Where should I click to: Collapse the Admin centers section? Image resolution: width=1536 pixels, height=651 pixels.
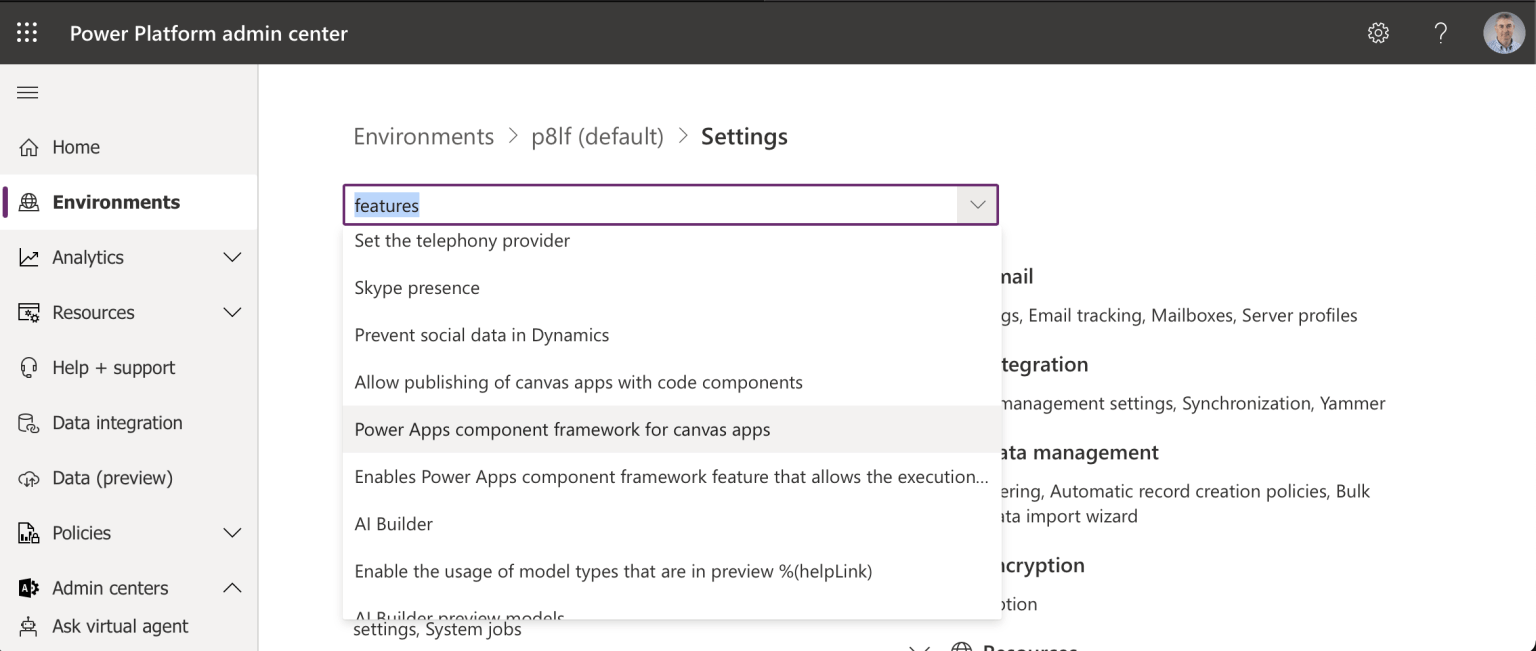click(232, 588)
